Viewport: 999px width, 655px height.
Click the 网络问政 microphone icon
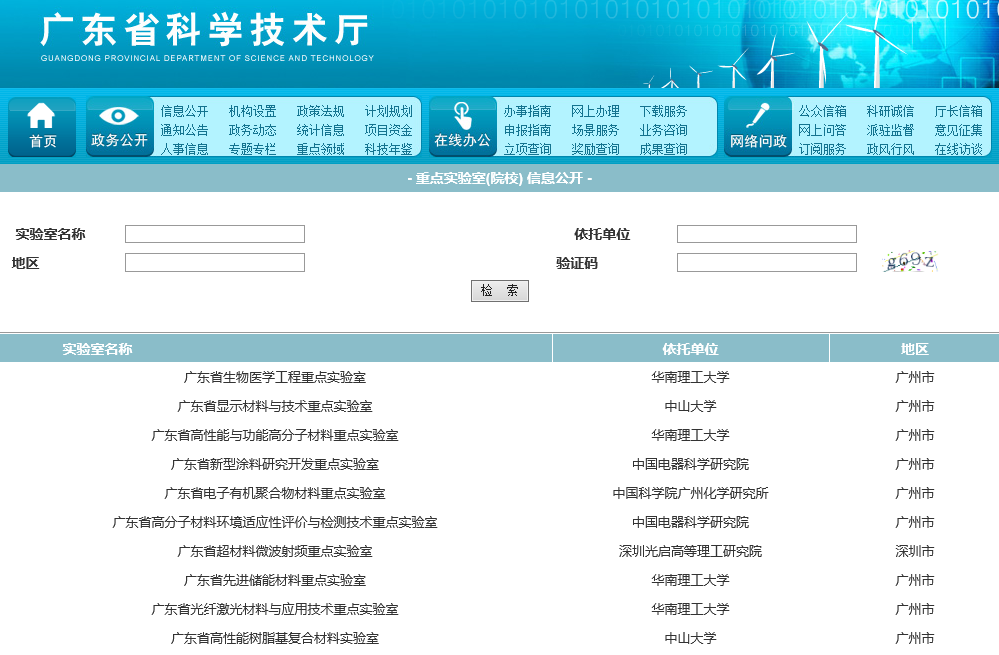[757, 126]
